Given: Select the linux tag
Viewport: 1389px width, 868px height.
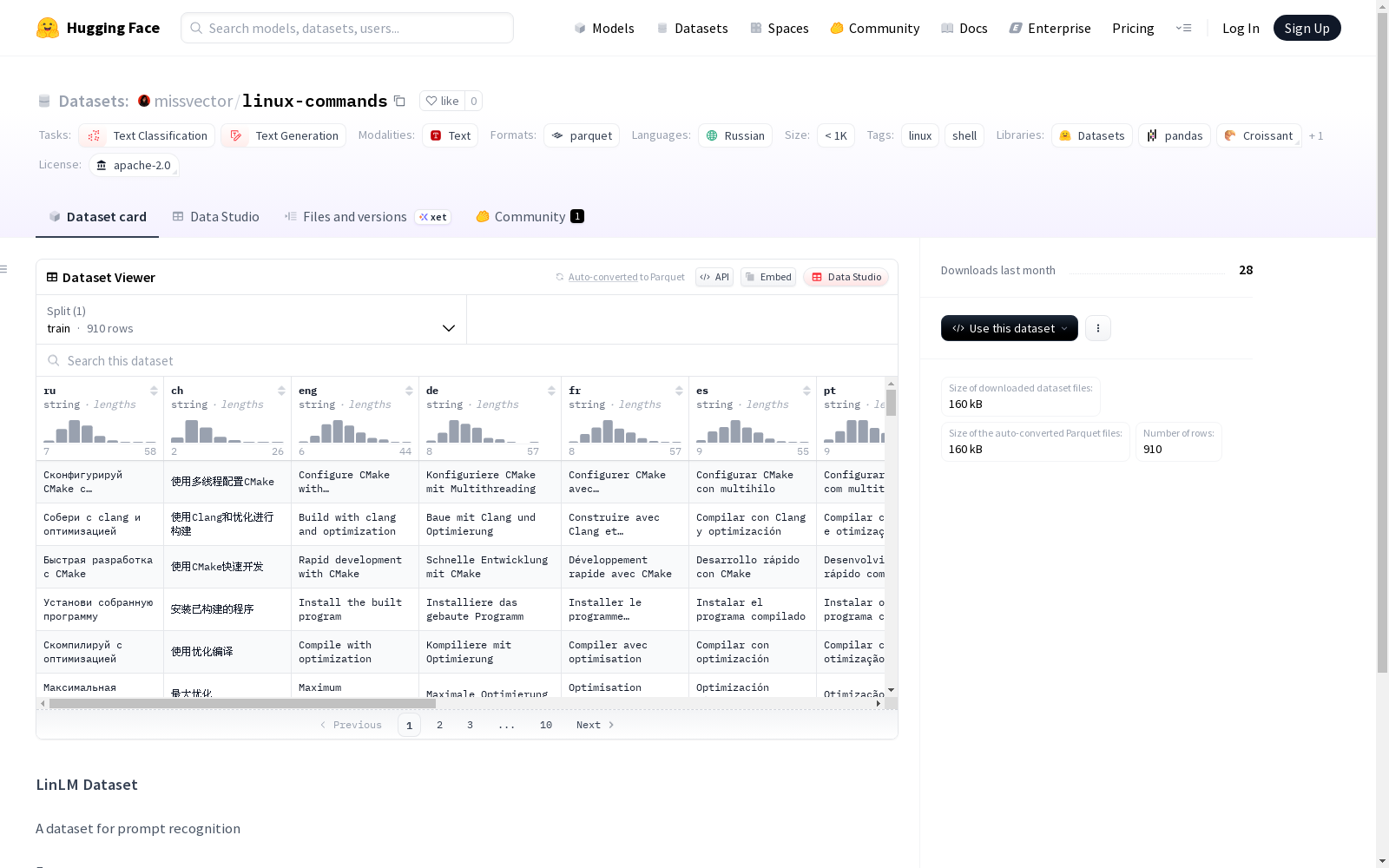Looking at the screenshot, I should tap(920, 135).
